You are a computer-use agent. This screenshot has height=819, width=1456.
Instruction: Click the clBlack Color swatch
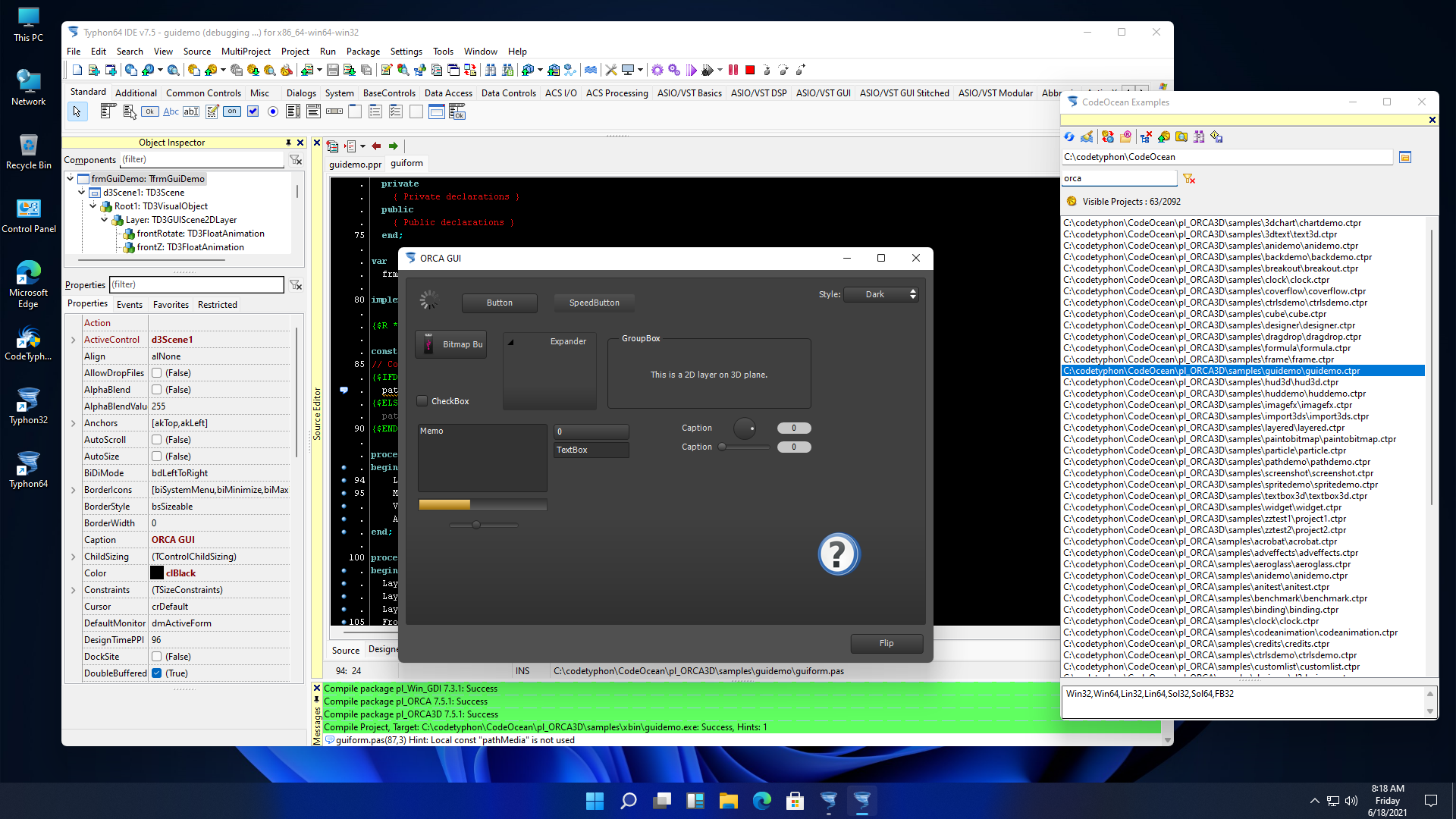157,573
